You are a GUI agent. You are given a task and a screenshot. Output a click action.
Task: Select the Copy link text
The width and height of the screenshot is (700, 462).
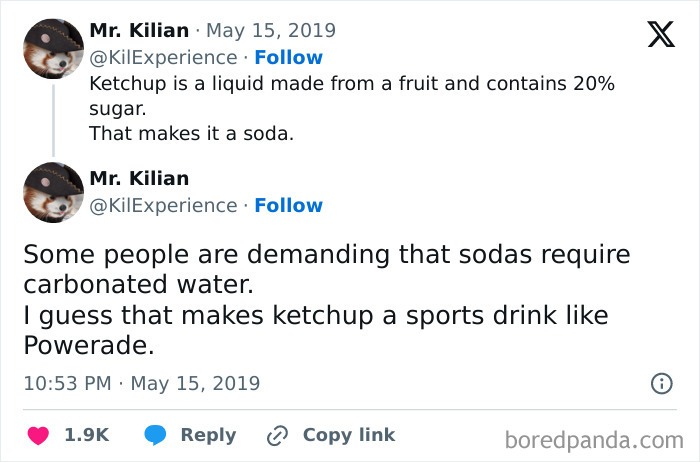point(349,435)
